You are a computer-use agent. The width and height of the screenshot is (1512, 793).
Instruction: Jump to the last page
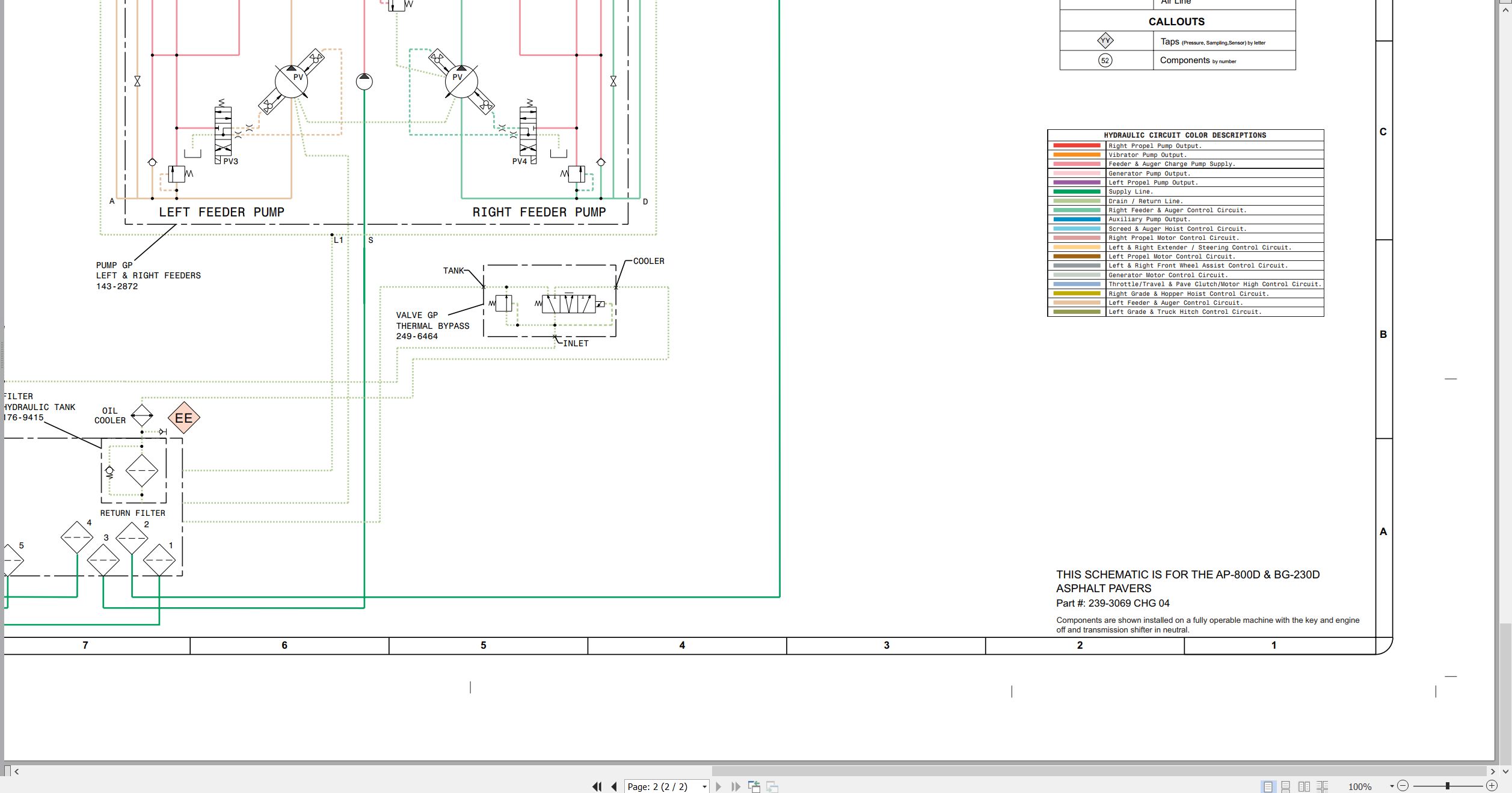(736, 786)
